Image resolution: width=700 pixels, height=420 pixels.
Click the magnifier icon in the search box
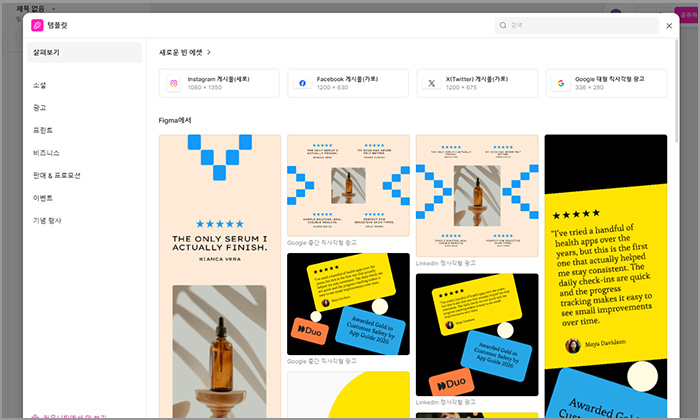(503, 25)
